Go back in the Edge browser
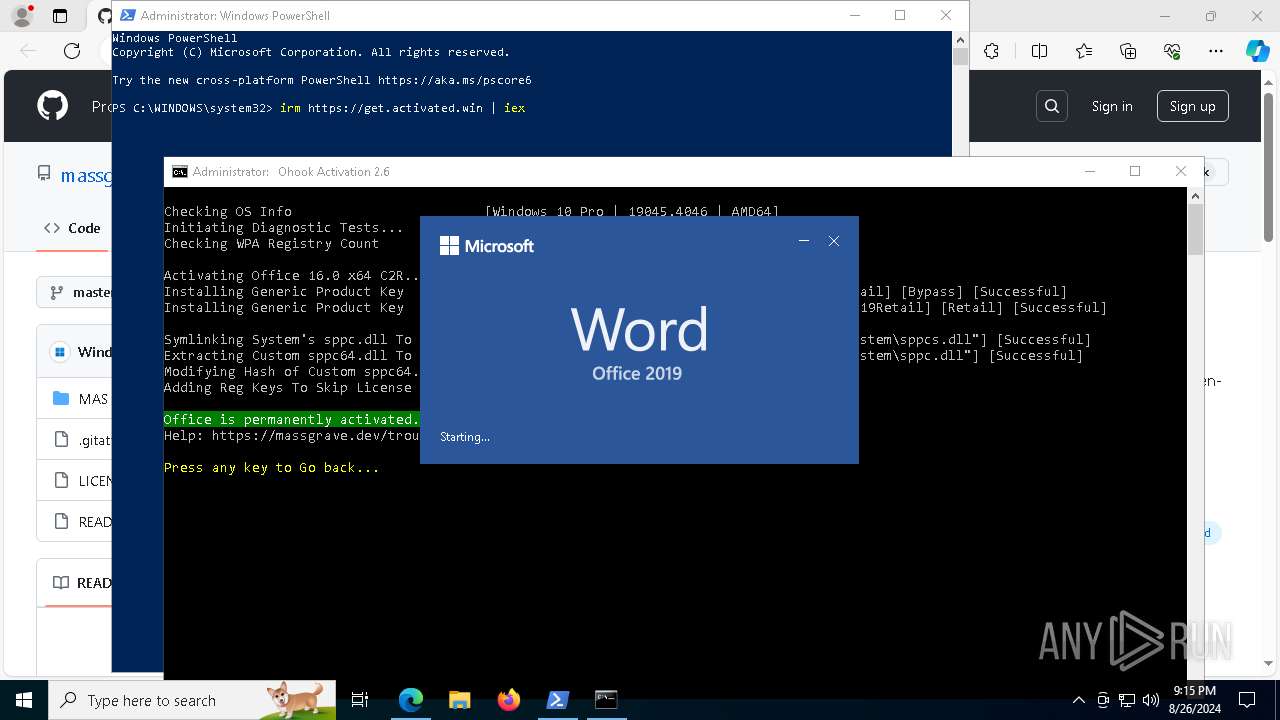1280x720 pixels. [x=28, y=51]
